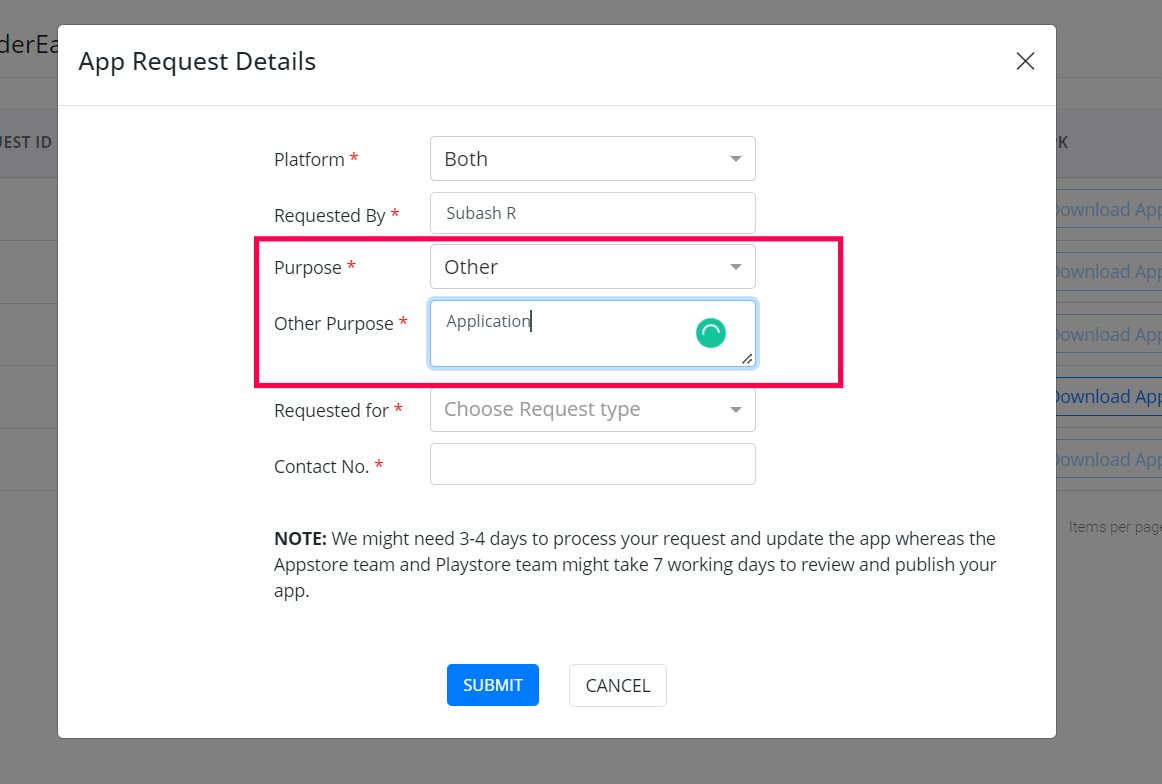Open the Choose Request type dropdown

coord(592,410)
